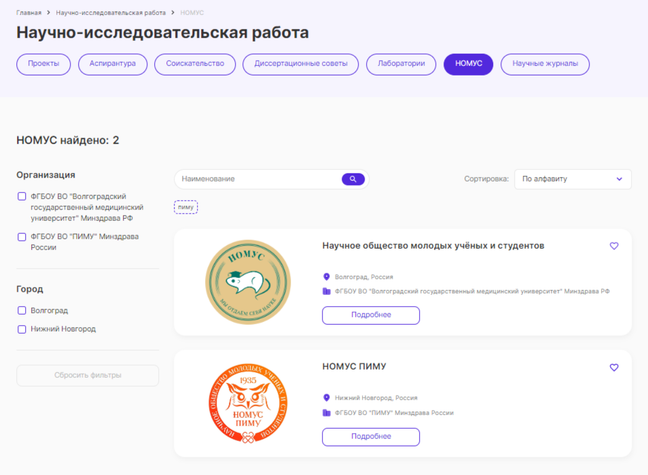Open the orange НОМУС ПИМУ owl logo

coord(248,403)
